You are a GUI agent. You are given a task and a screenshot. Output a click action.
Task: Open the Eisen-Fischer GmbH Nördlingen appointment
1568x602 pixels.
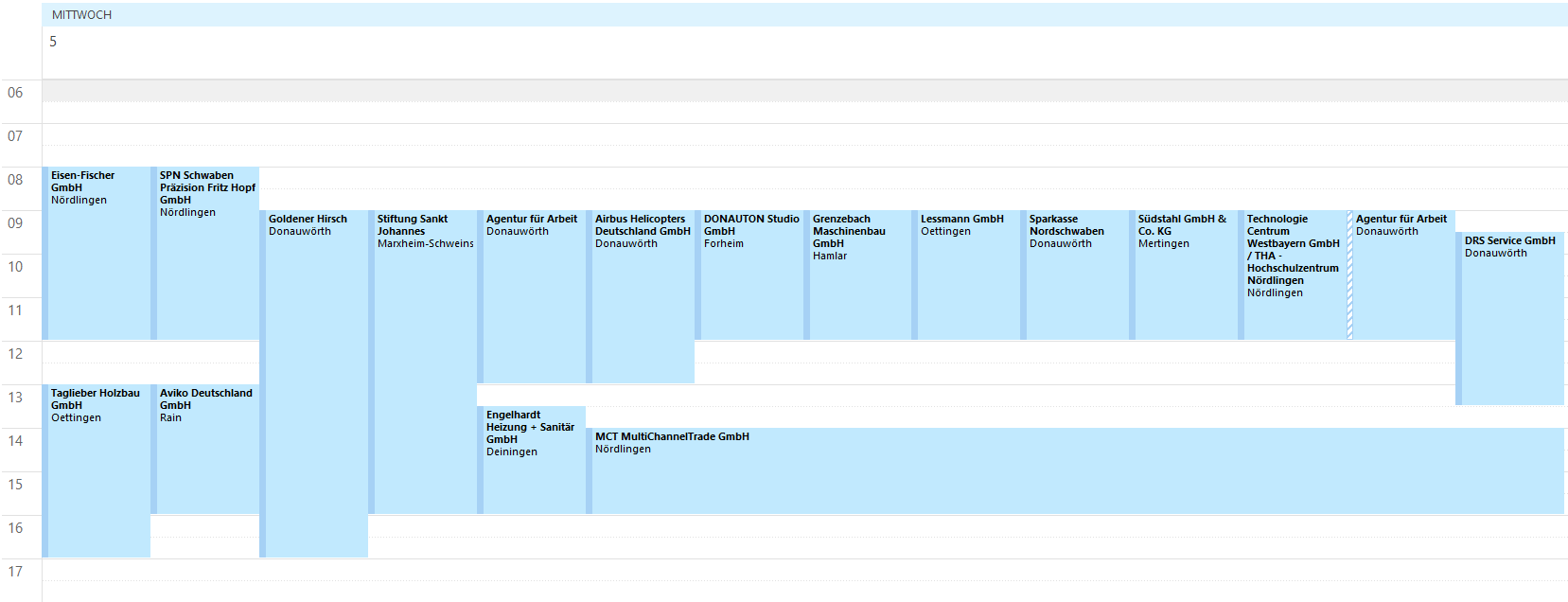pyautogui.click(x=97, y=254)
